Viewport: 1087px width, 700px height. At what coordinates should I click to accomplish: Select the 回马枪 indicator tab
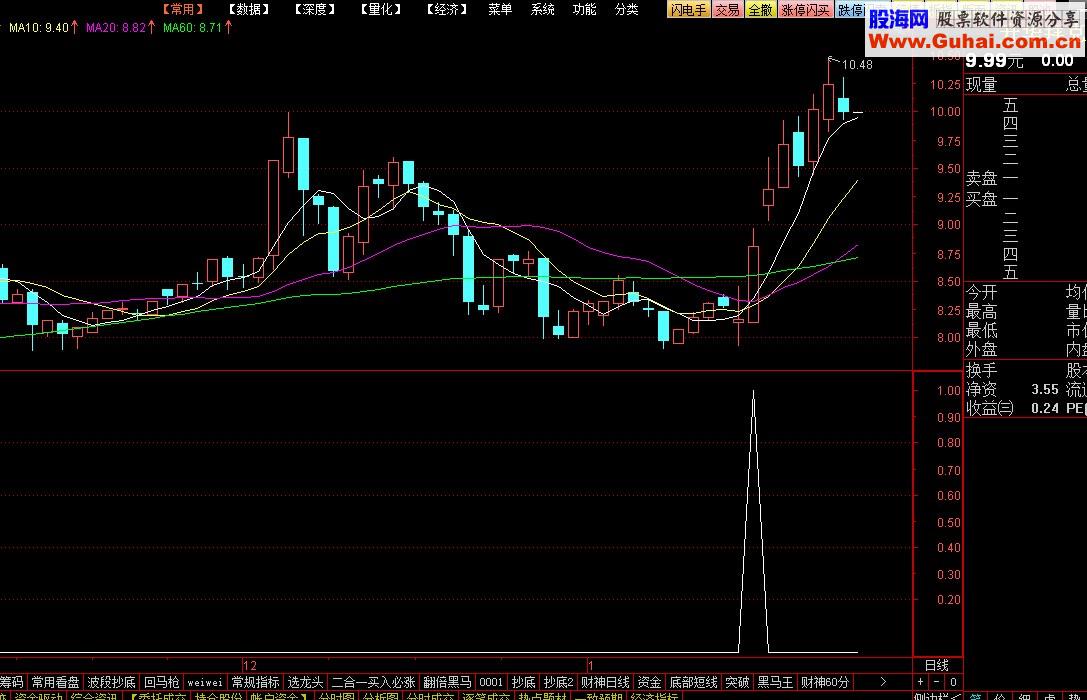click(x=162, y=682)
